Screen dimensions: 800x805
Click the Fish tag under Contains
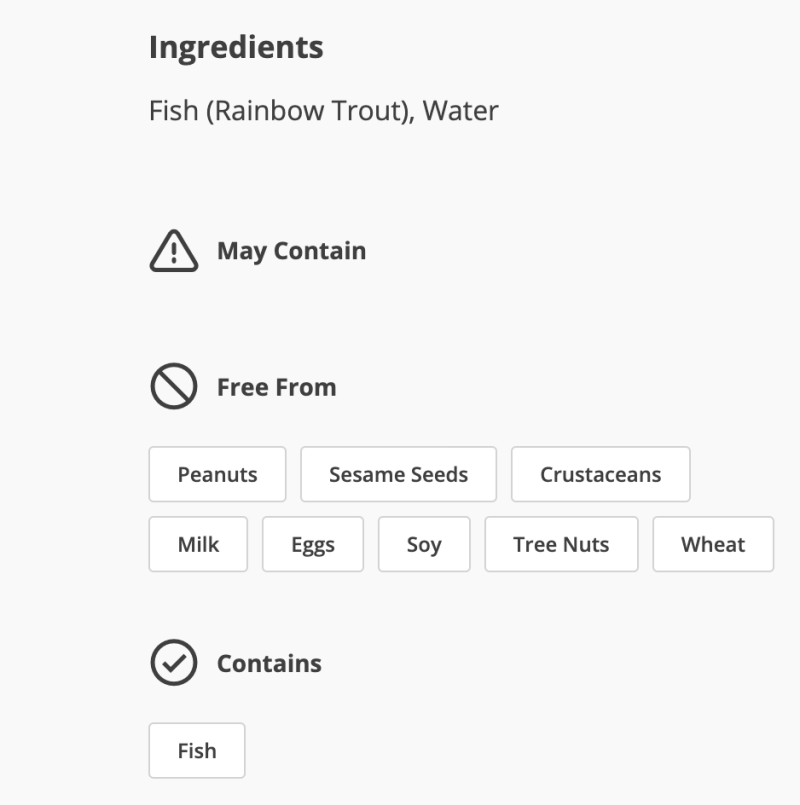197,750
